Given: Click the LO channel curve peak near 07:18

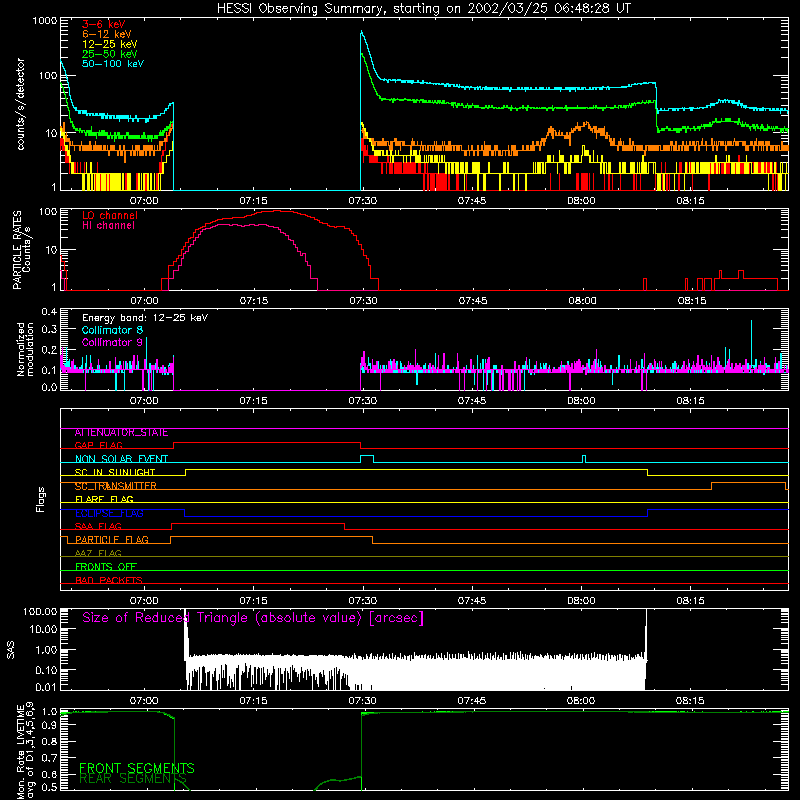Looking at the screenshot, I should coord(277,211).
